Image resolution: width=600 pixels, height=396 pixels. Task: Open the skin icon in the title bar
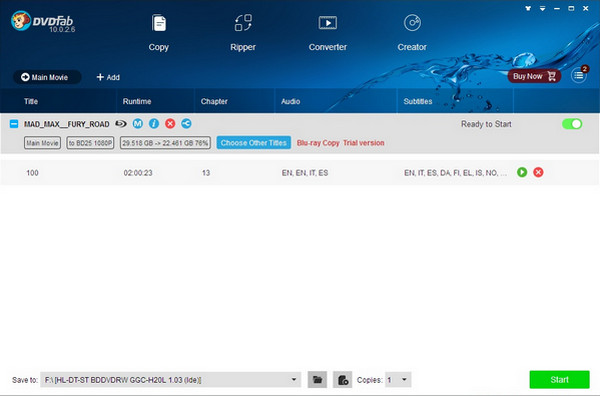point(528,8)
